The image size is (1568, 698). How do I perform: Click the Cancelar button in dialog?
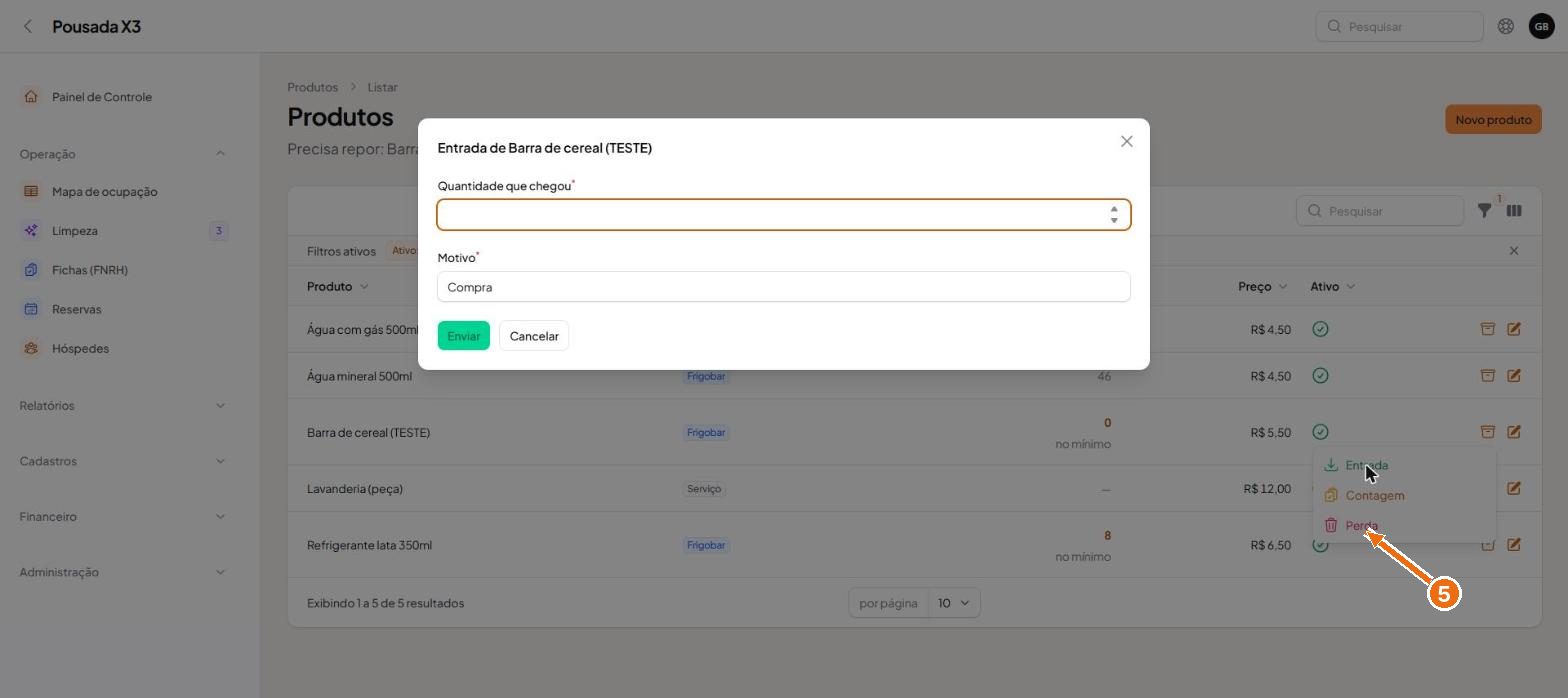(534, 336)
